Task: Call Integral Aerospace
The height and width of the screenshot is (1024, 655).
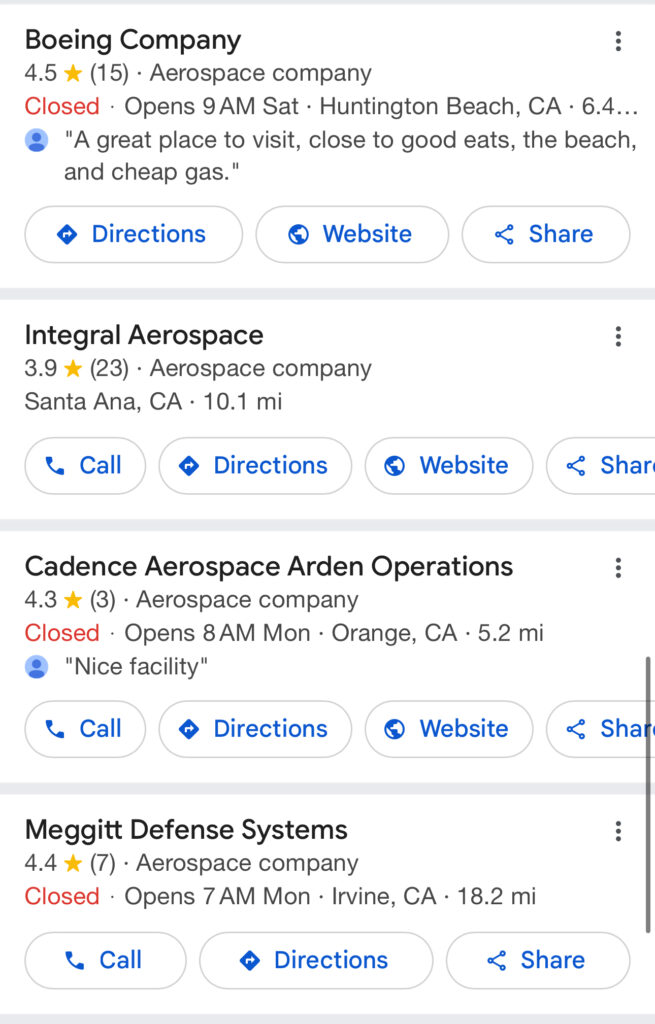Action: 85,466
